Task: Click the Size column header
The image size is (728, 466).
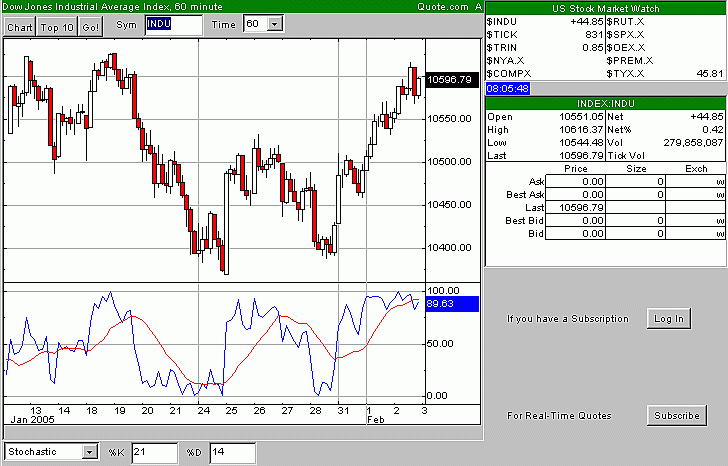Action: [636, 169]
